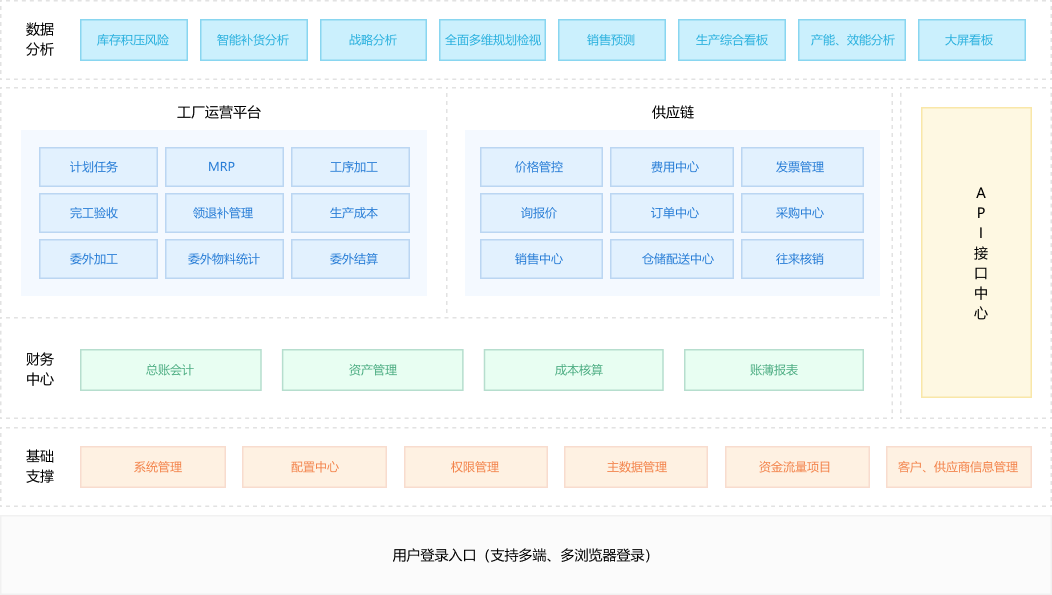Select 仓储配送中心 module
Viewport: 1052px width, 595px height.
(671, 259)
